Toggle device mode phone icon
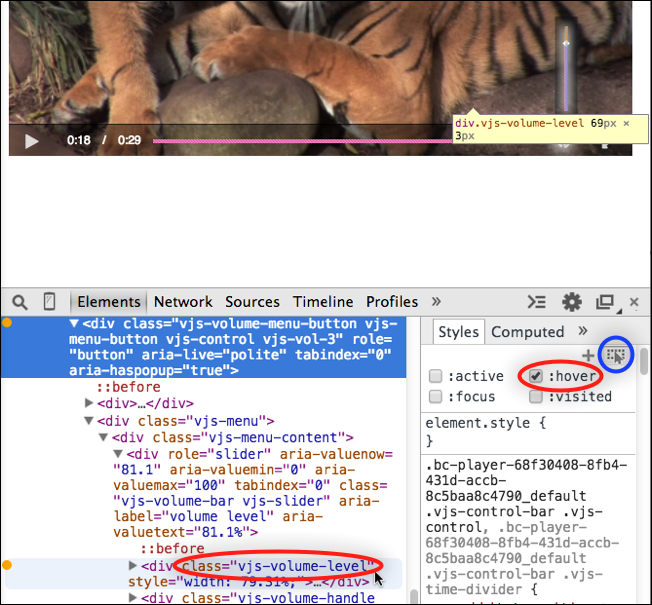The image size is (652, 605). click(x=49, y=302)
